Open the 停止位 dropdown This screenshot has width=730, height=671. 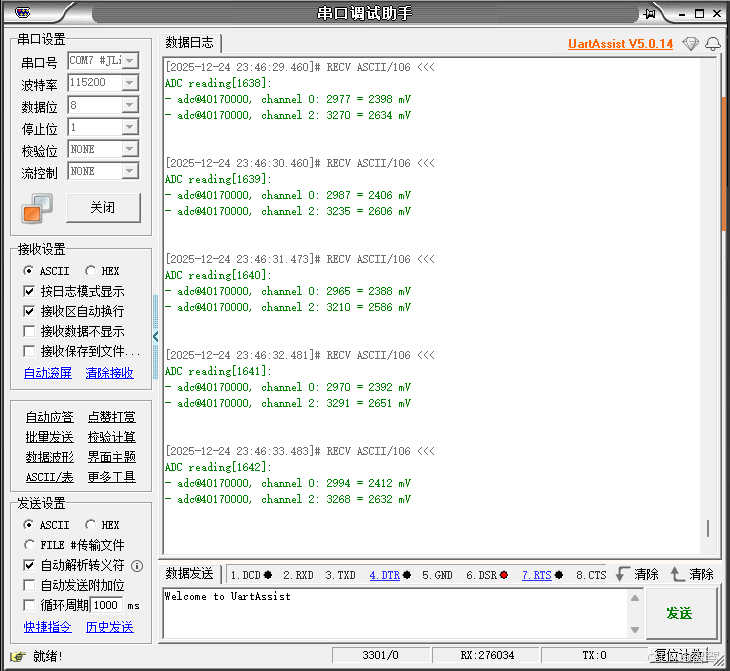pyautogui.click(x=130, y=127)
